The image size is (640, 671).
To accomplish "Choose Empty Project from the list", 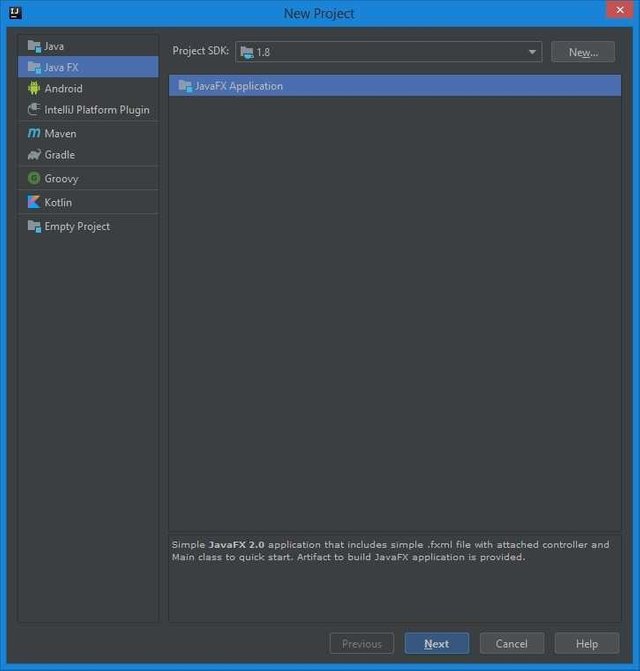I will pos(88,226).
